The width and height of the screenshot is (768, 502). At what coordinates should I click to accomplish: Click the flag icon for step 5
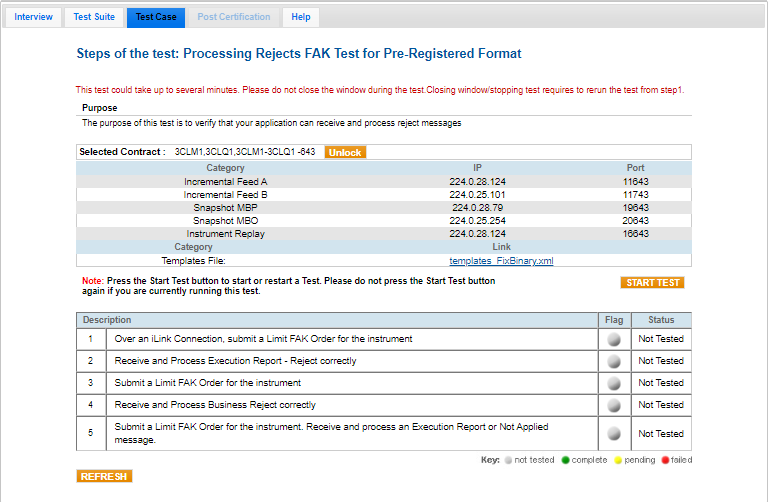point(614,434)
